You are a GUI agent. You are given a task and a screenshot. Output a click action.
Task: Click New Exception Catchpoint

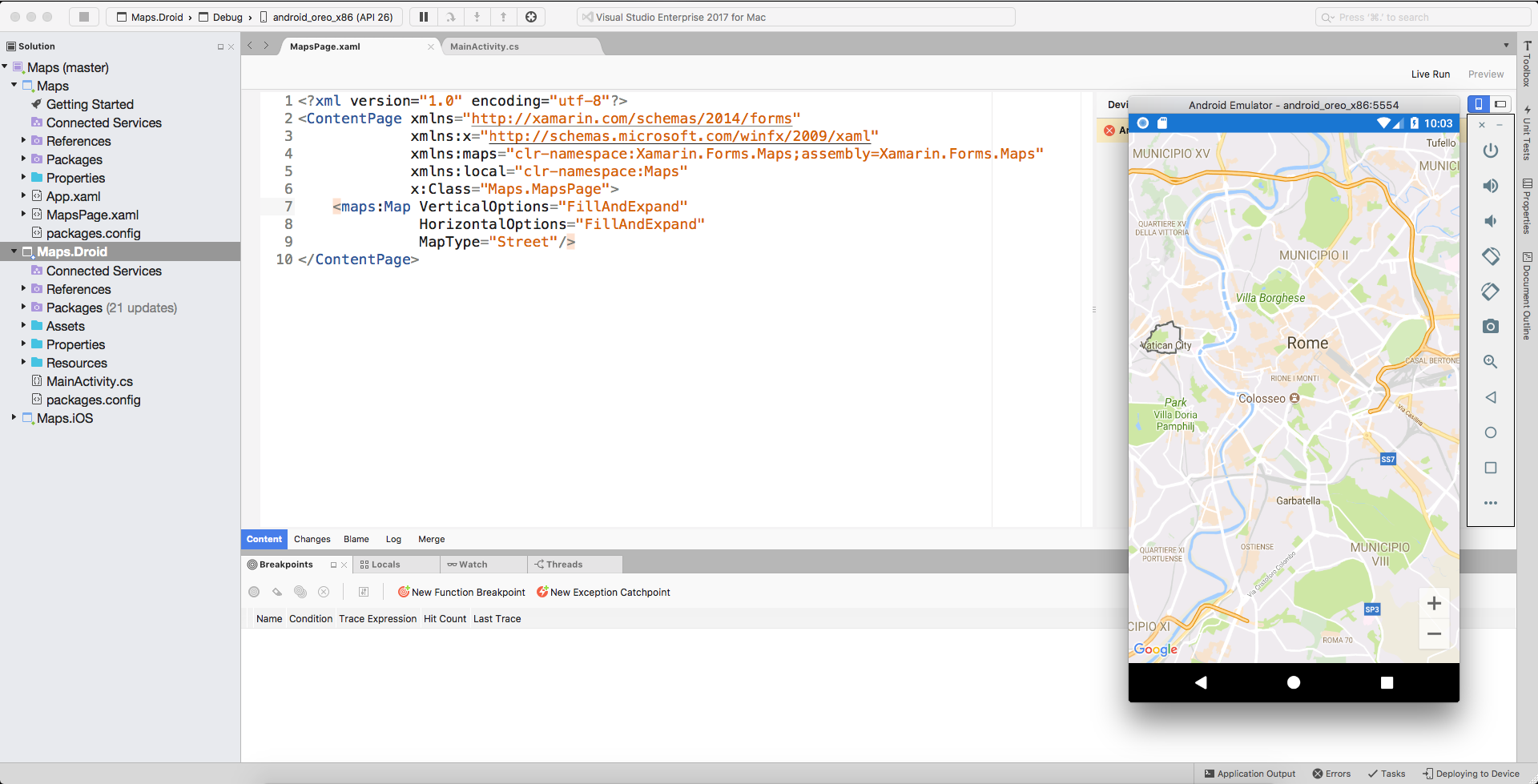click(x=603, y=593)
